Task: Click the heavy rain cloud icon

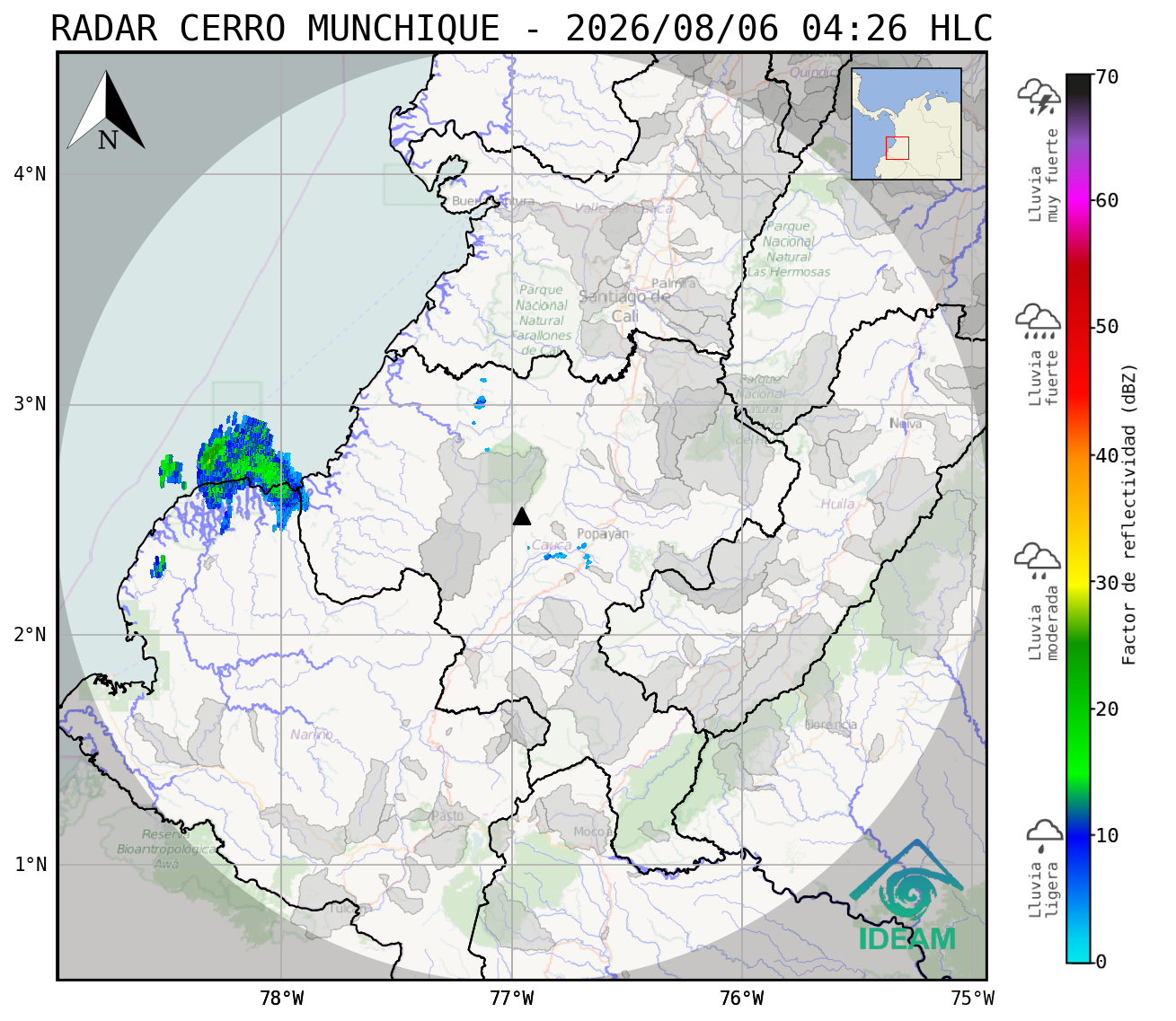Action: (1039, 321)
